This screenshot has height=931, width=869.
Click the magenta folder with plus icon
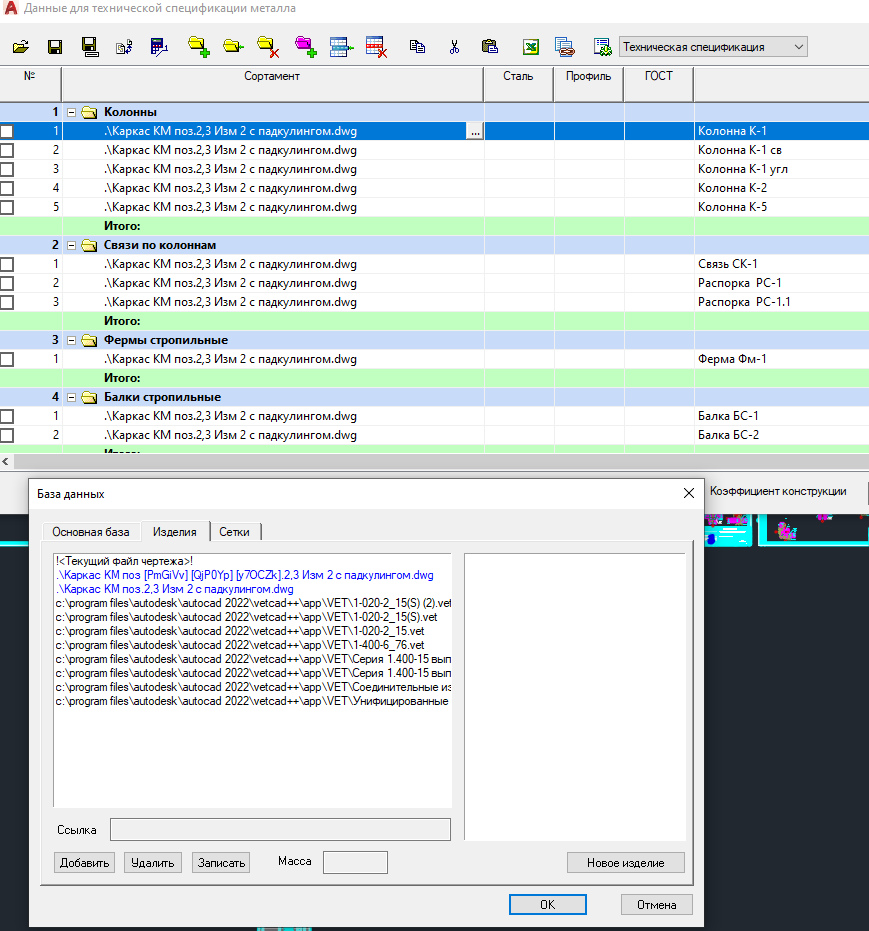point(306,47)
